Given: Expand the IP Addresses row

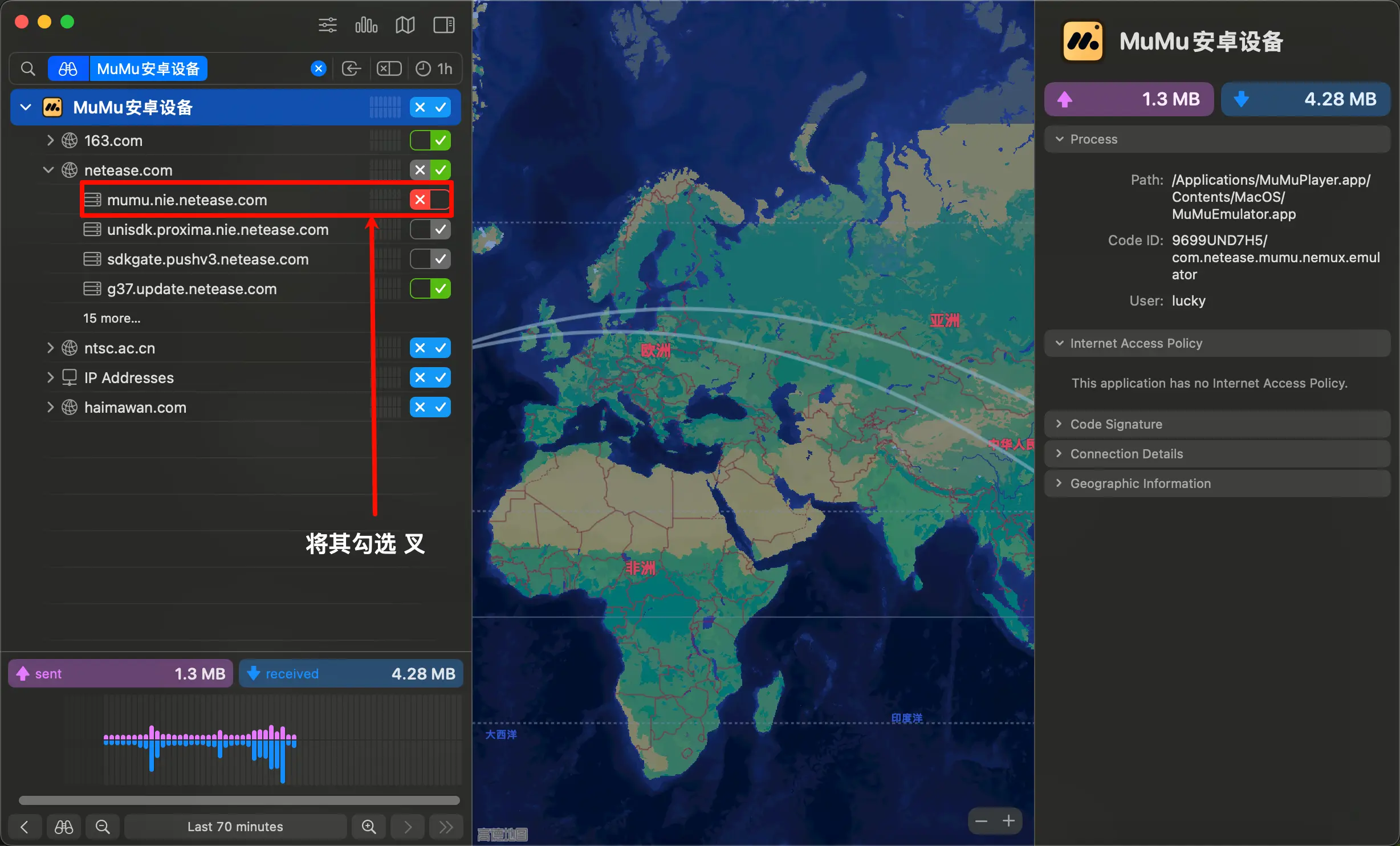Looking at the screenshot, I should (x=50, y=377).
